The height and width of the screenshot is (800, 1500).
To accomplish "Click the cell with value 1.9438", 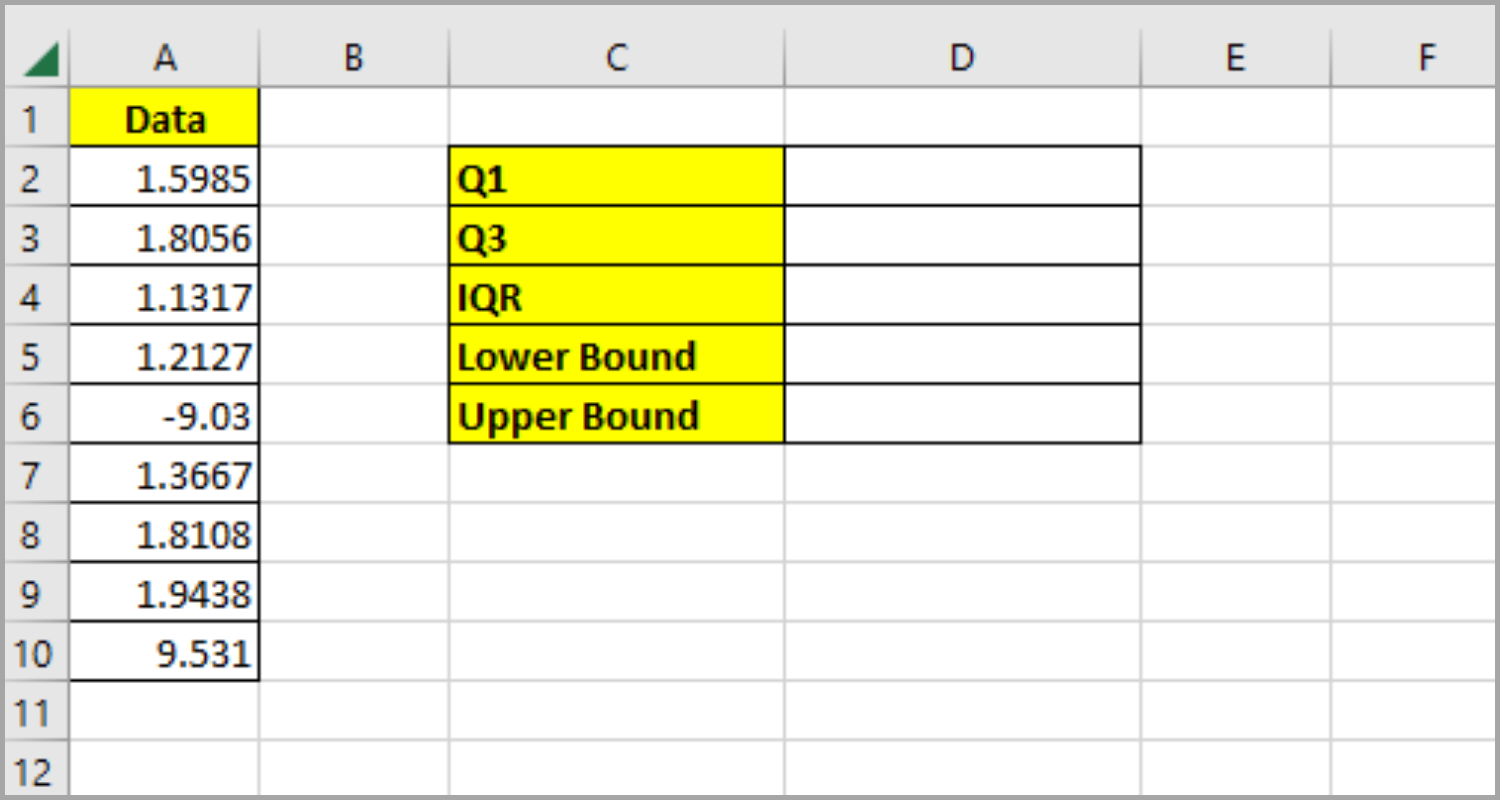I will click(x=165, y=594).
